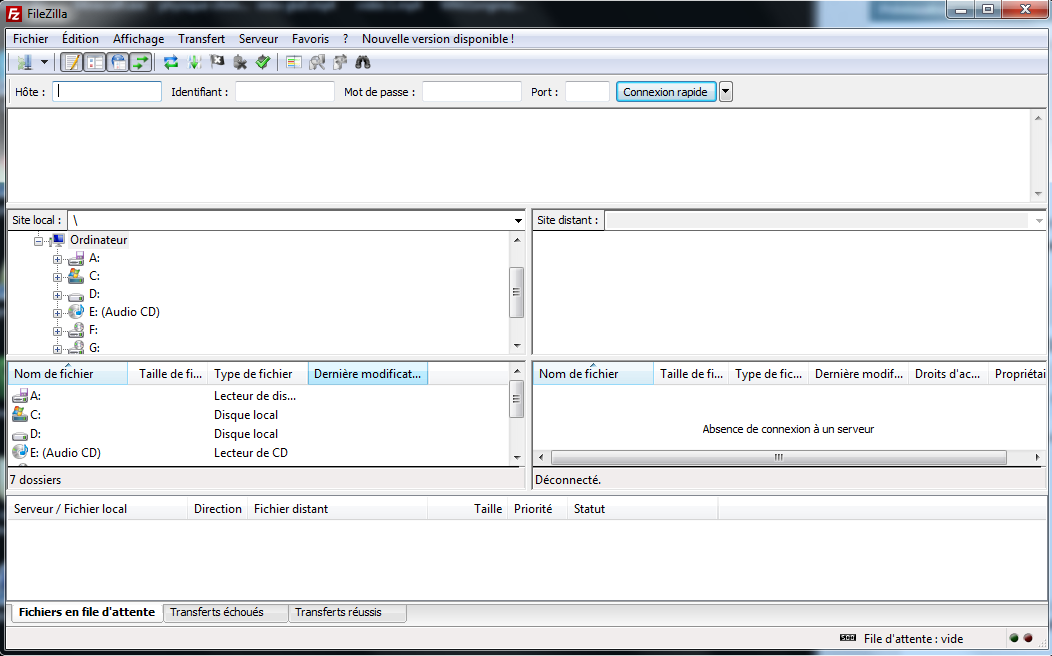Viewport: 1052px width, 656px height.
Task: Open the Édition menu
Action: tap(81, 39)
